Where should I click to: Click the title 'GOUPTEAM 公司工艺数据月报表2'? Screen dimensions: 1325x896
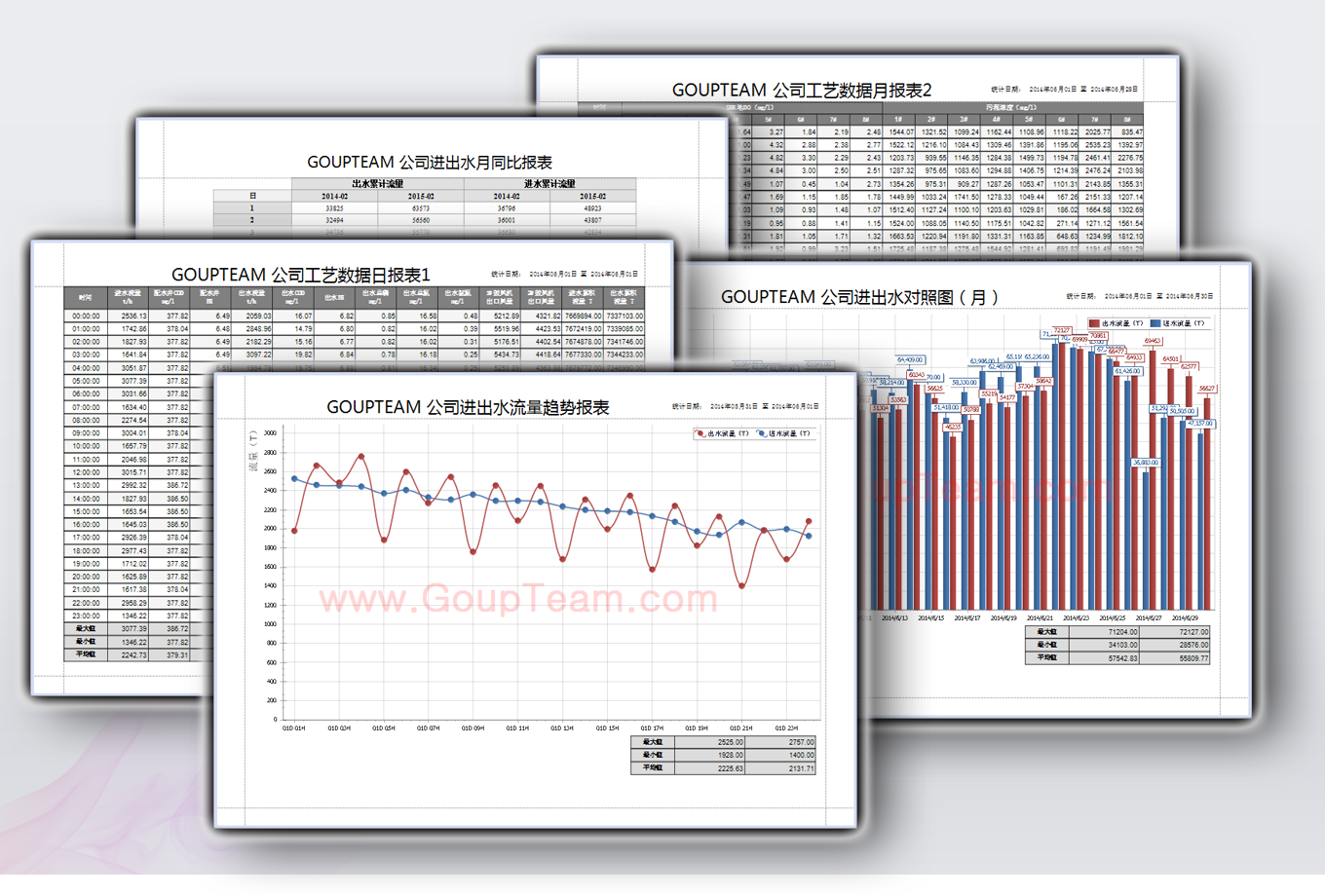[802, 90]
